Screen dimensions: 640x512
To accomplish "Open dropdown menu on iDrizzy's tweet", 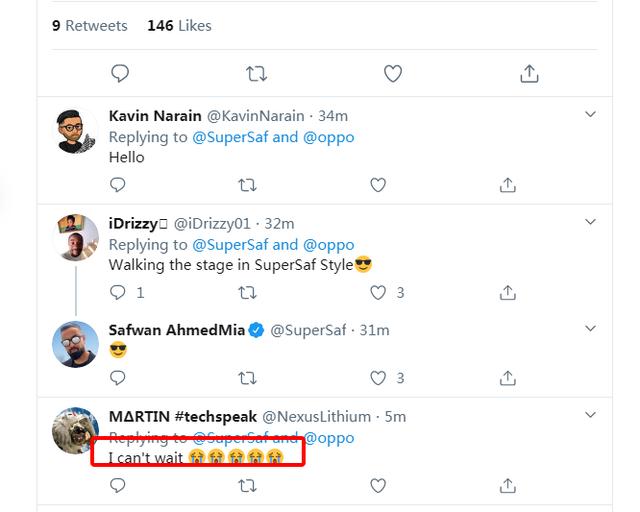I will [590, 222].
